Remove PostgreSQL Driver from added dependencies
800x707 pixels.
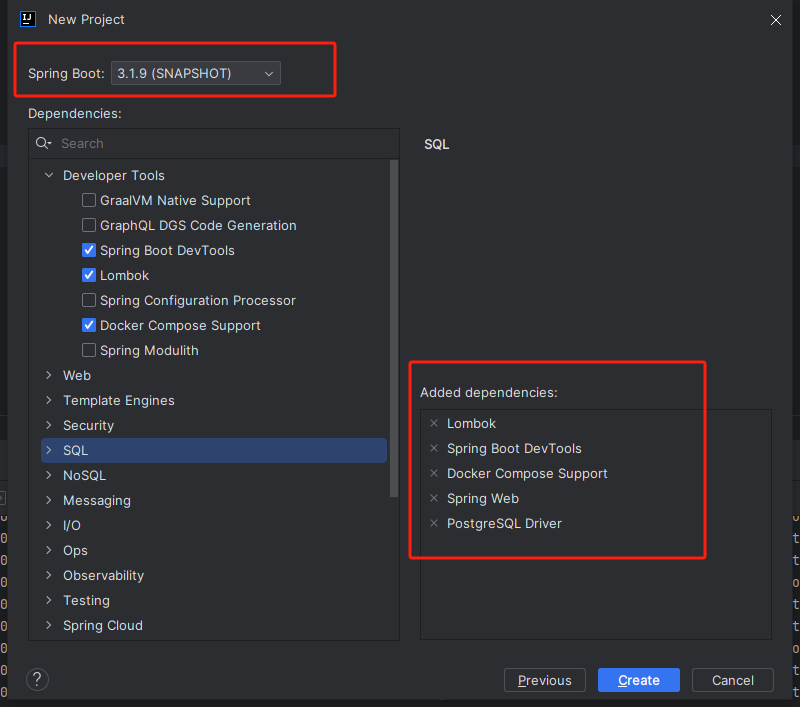click(434, 523)
